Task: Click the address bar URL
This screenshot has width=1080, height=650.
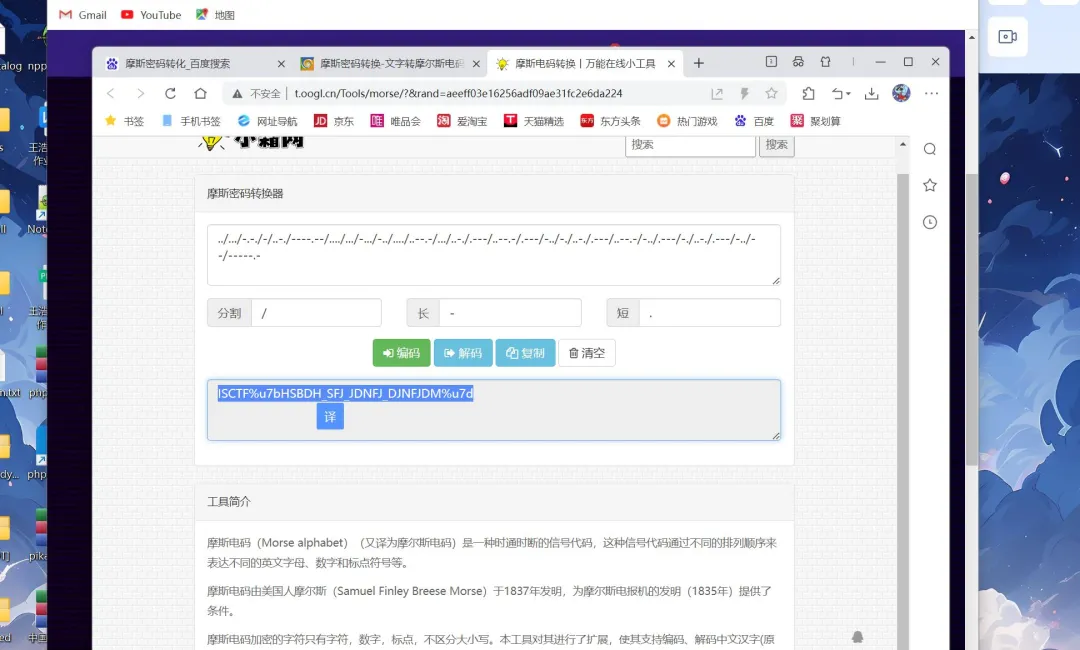Action: point(458,93)
